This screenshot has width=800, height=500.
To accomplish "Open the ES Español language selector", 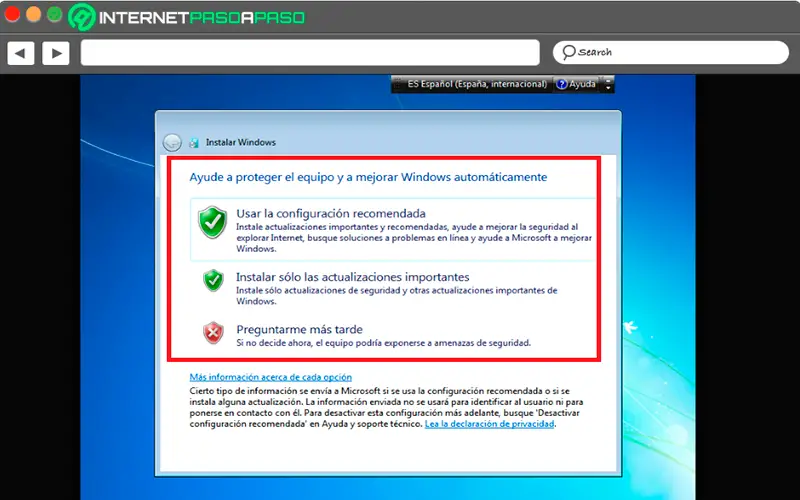I will tap(477, 84).
